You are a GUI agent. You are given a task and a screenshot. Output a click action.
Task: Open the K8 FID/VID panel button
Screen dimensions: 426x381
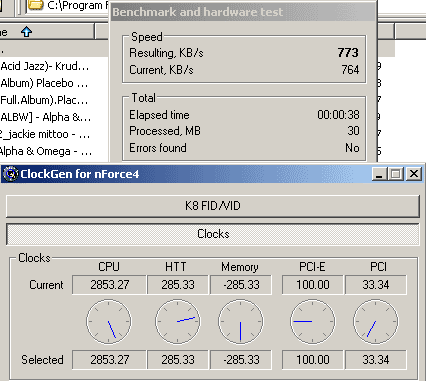coord(213,206)
